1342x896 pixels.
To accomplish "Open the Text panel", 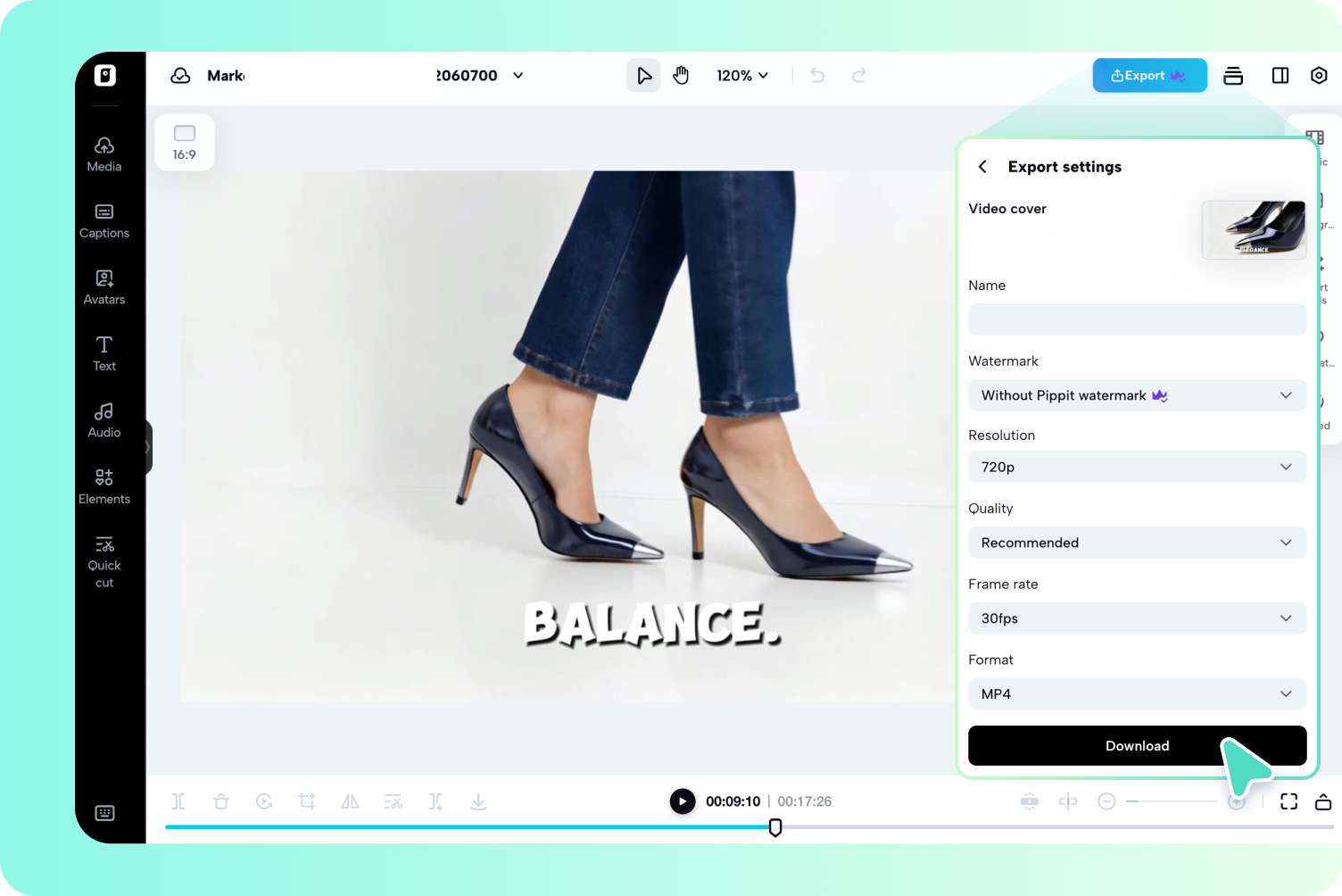I will (x=104, y=354).
